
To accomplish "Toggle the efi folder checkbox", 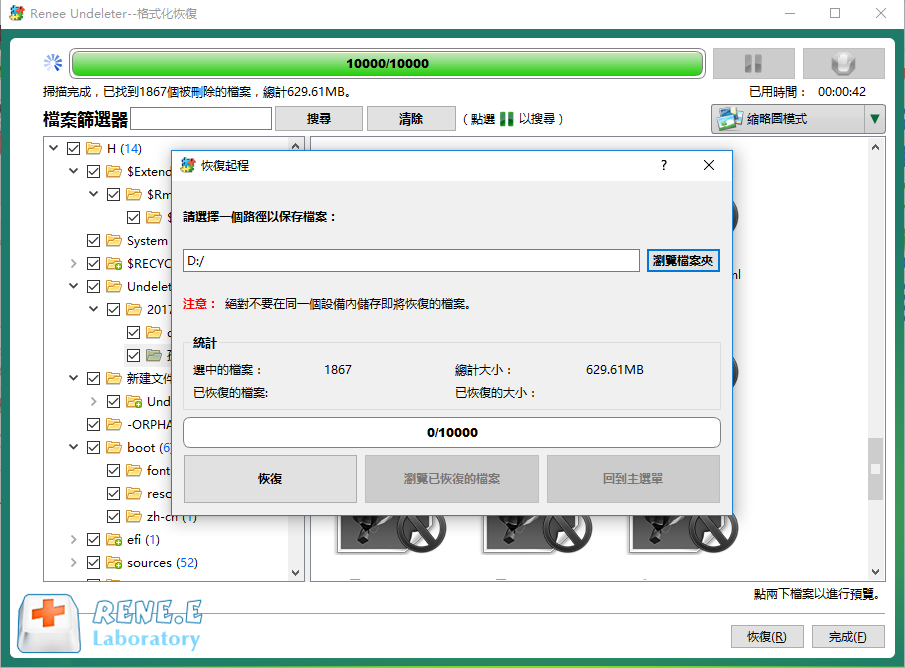I will click(x=94, y=539).
